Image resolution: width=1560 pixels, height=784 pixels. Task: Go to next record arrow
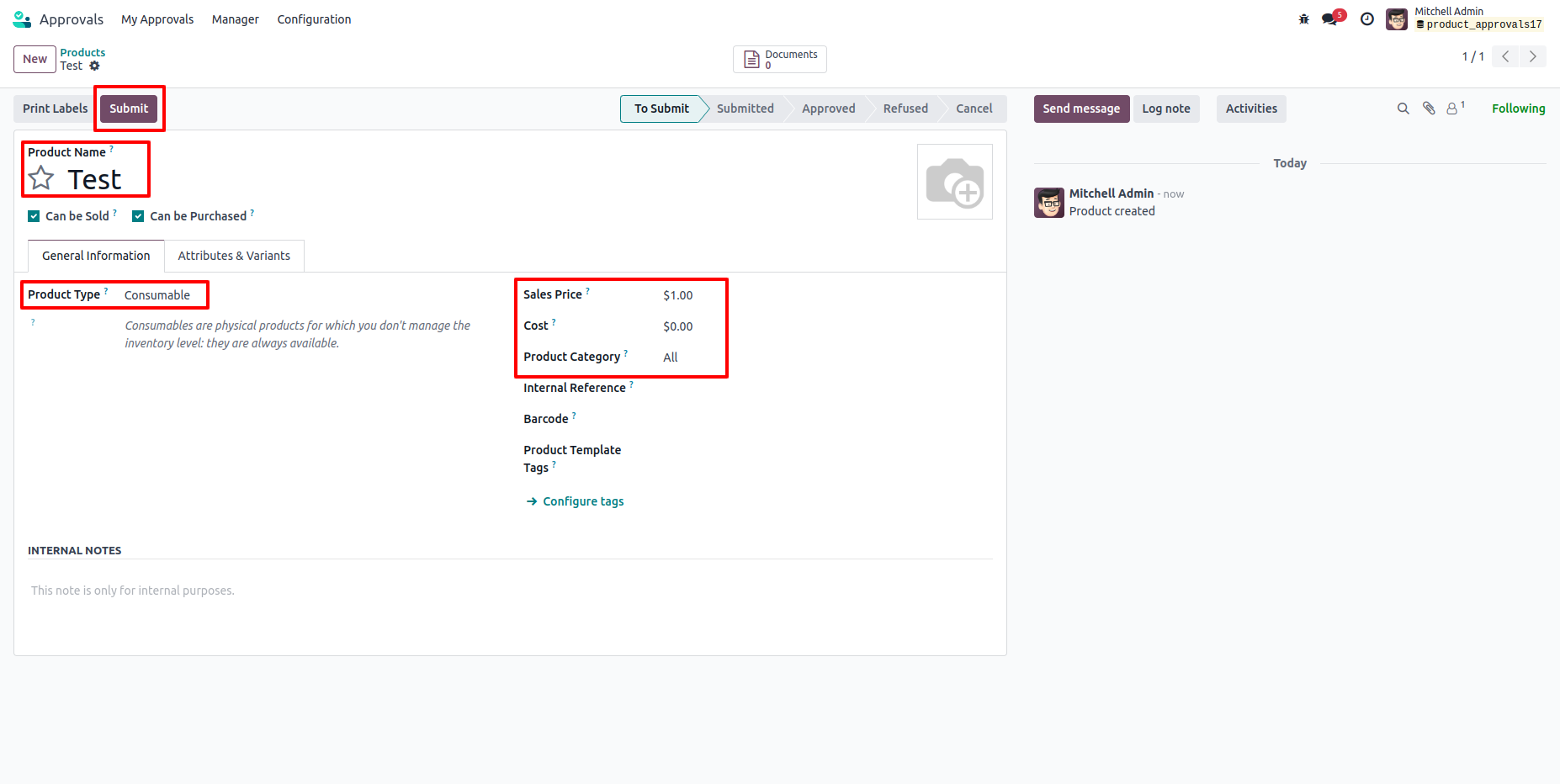(1533, 56)
